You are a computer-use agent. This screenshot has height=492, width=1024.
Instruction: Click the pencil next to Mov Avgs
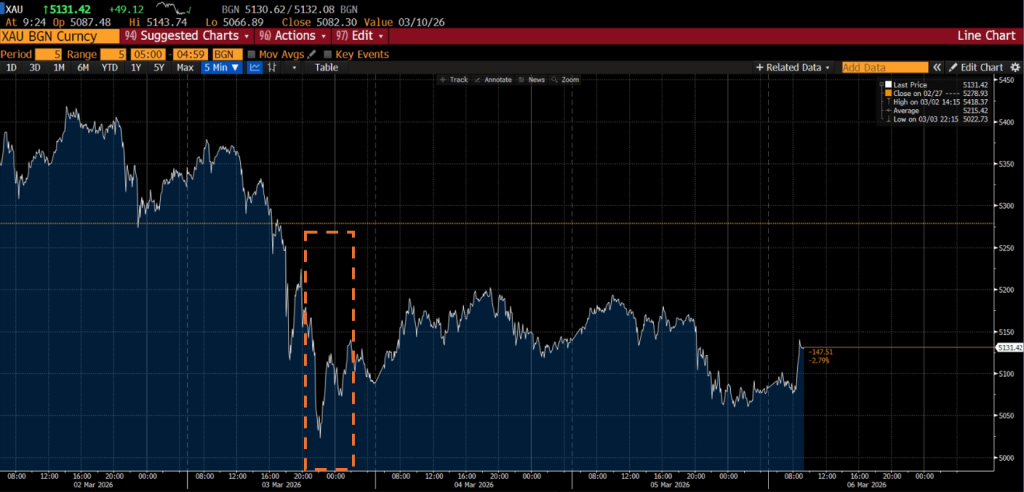(x=311, y=54)
